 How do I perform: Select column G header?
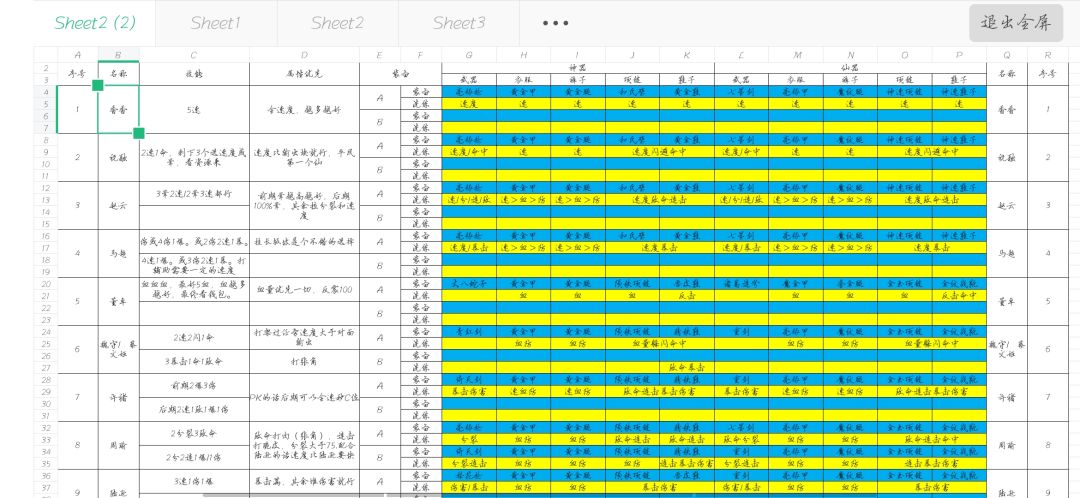[469, 55]
